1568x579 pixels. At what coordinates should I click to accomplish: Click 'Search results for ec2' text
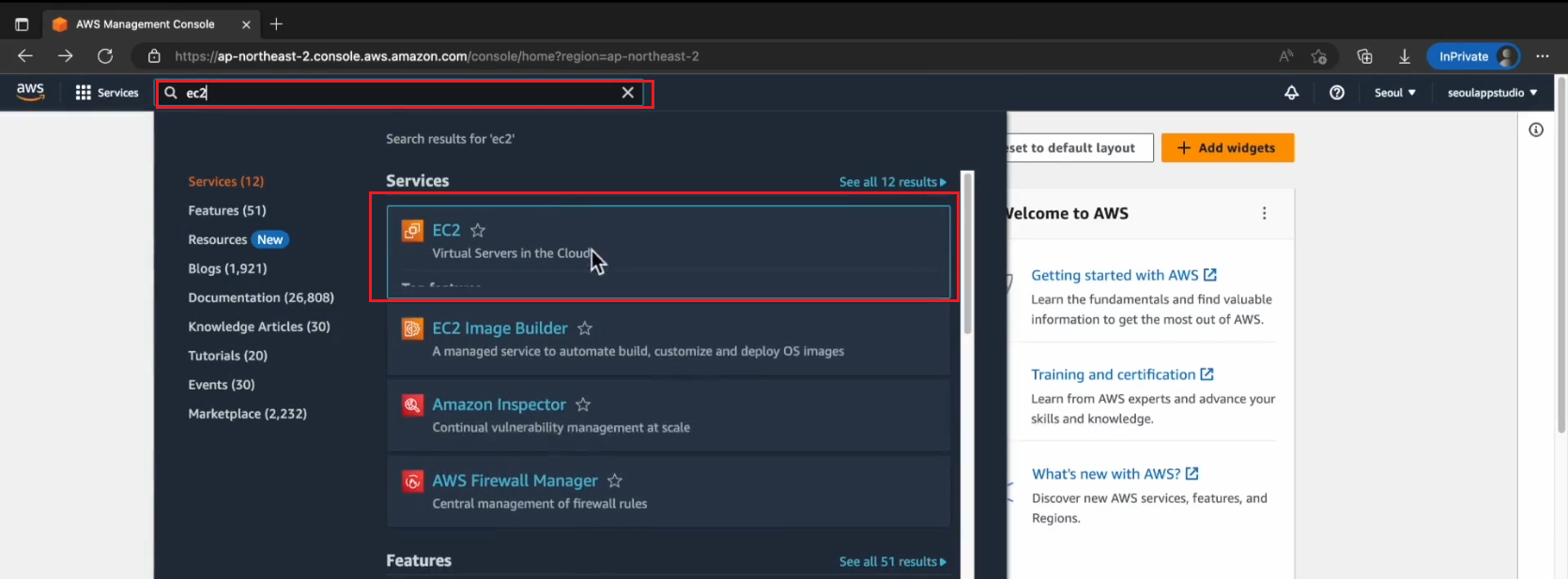tap(451, 139)
